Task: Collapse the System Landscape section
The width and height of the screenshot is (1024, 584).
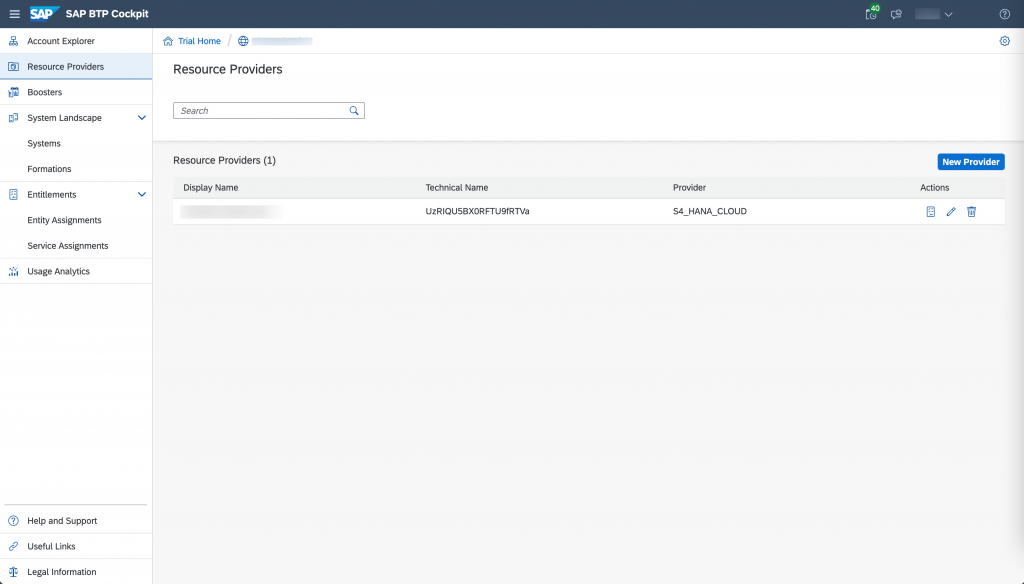Action: click(142, 118)
